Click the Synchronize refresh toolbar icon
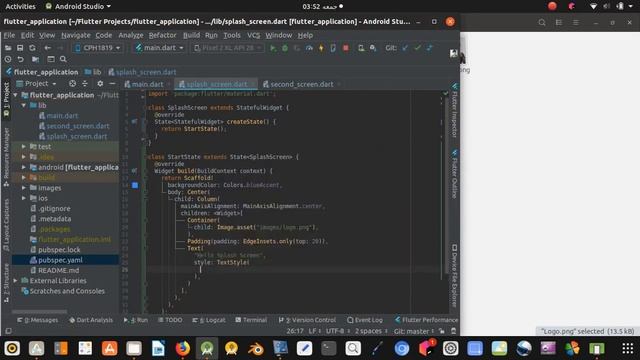This screenshot has height=360, width=640. [32, 48]
